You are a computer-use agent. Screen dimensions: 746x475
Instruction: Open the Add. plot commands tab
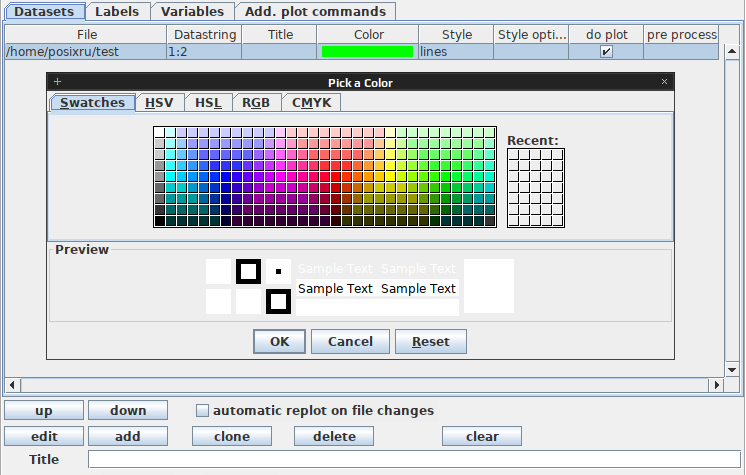point(315,11)
